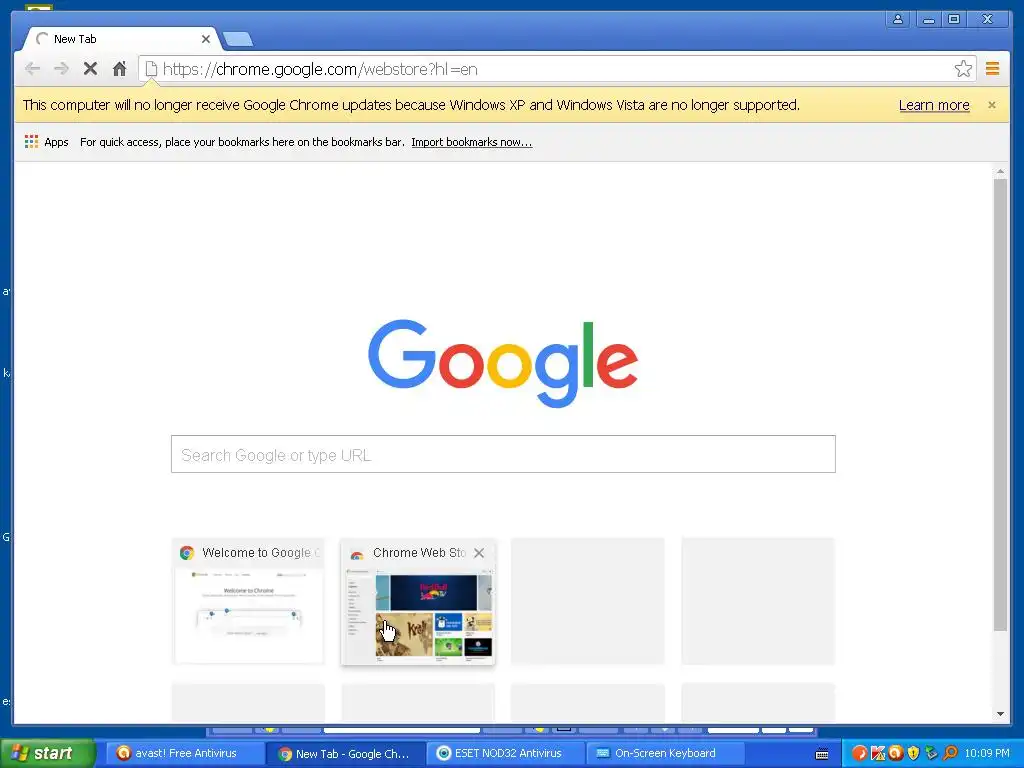The image size is (1024, 768).
Task: Switch to avast! Free Antivirus taskbar window
Action: click(x=185, y=753)
